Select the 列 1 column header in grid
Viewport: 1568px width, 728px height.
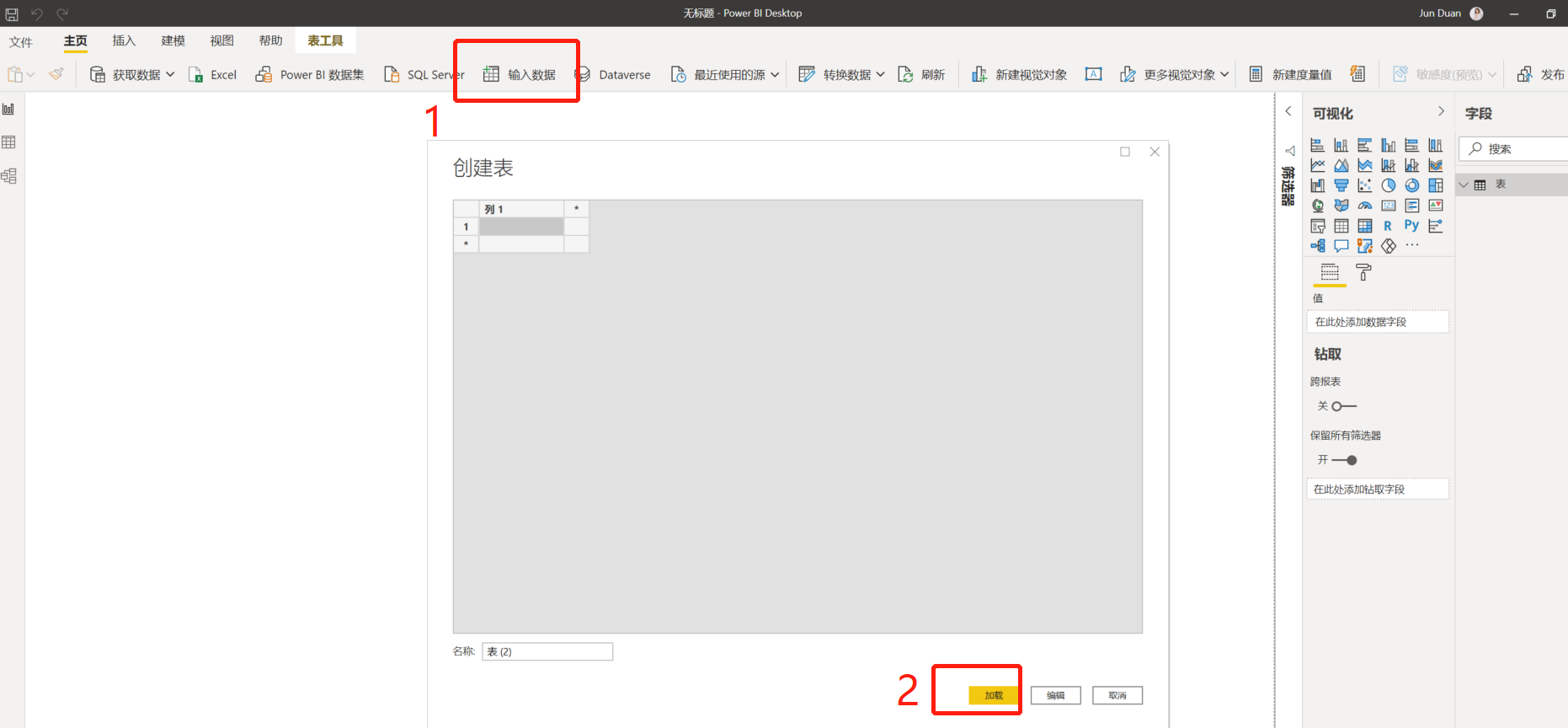pyautogui.click(x=521, y=209)
